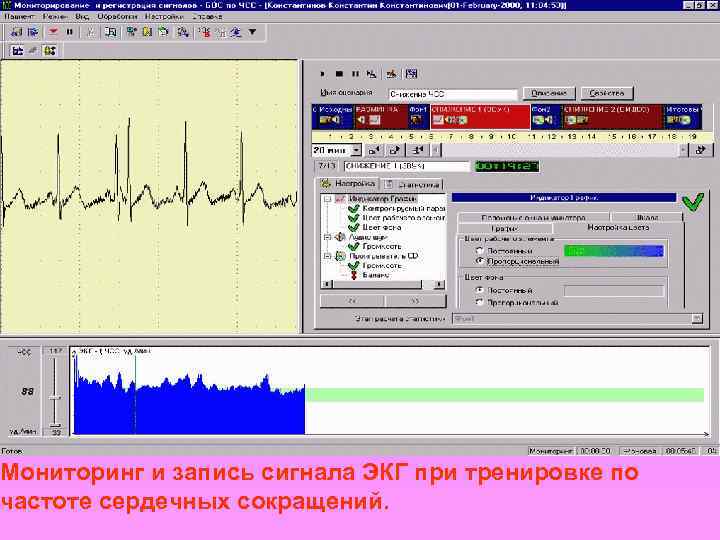This screenshot has height=540, width=720.
Task: Click the Свойства button
Action: tap(607, 93)
